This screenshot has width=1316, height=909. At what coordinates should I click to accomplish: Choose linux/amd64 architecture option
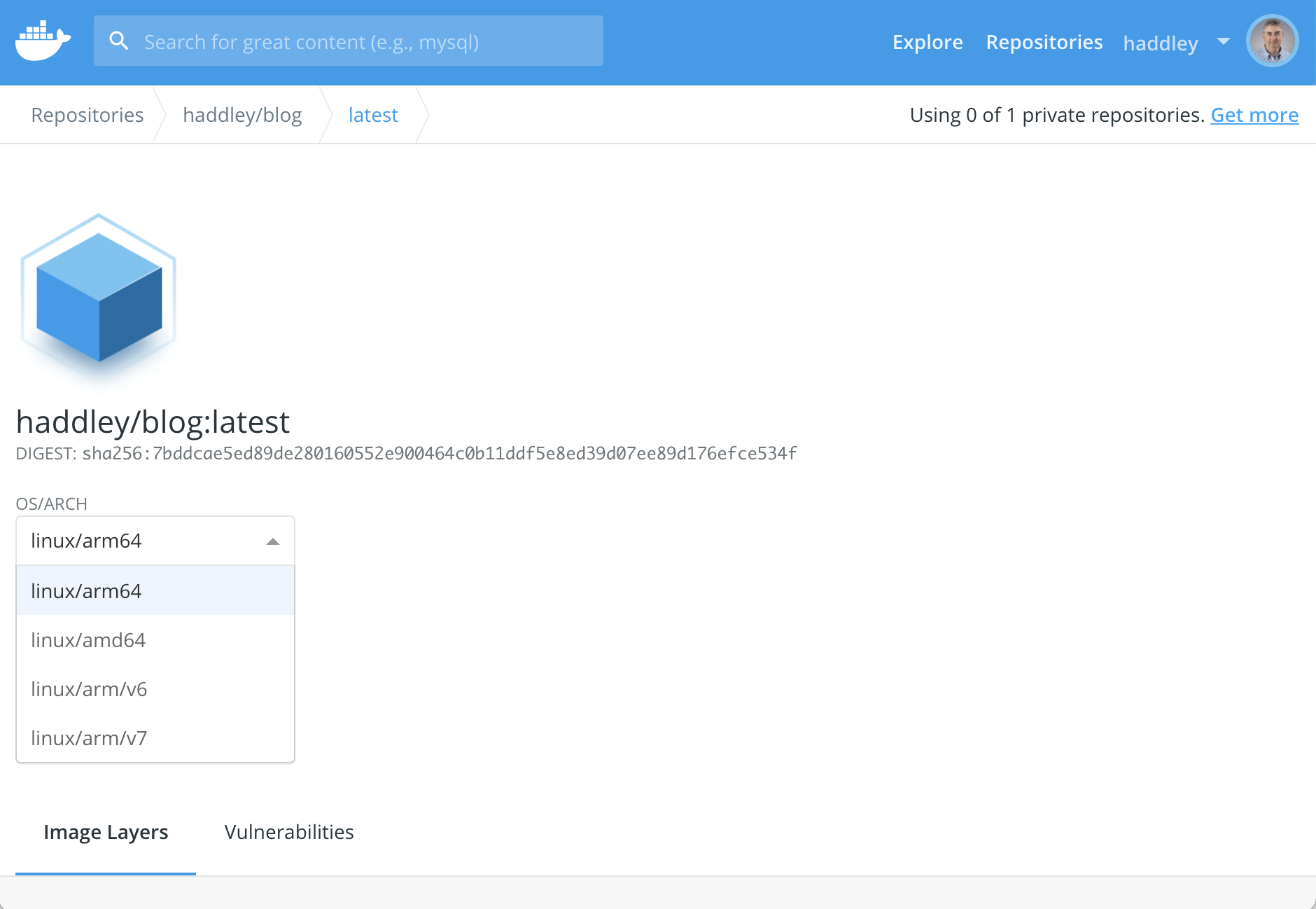click(88, 640)
